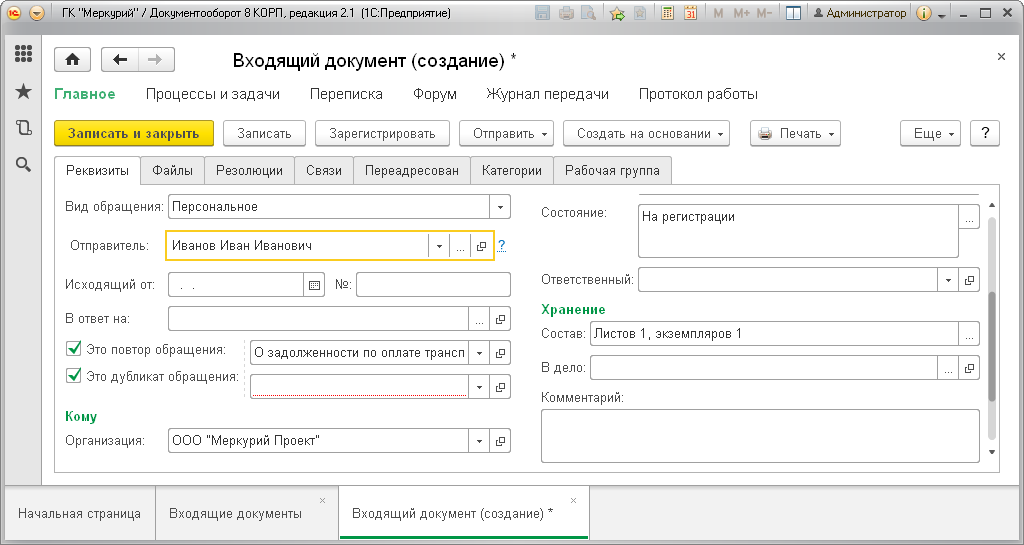Switch to Связи tab

click(324, 171)
